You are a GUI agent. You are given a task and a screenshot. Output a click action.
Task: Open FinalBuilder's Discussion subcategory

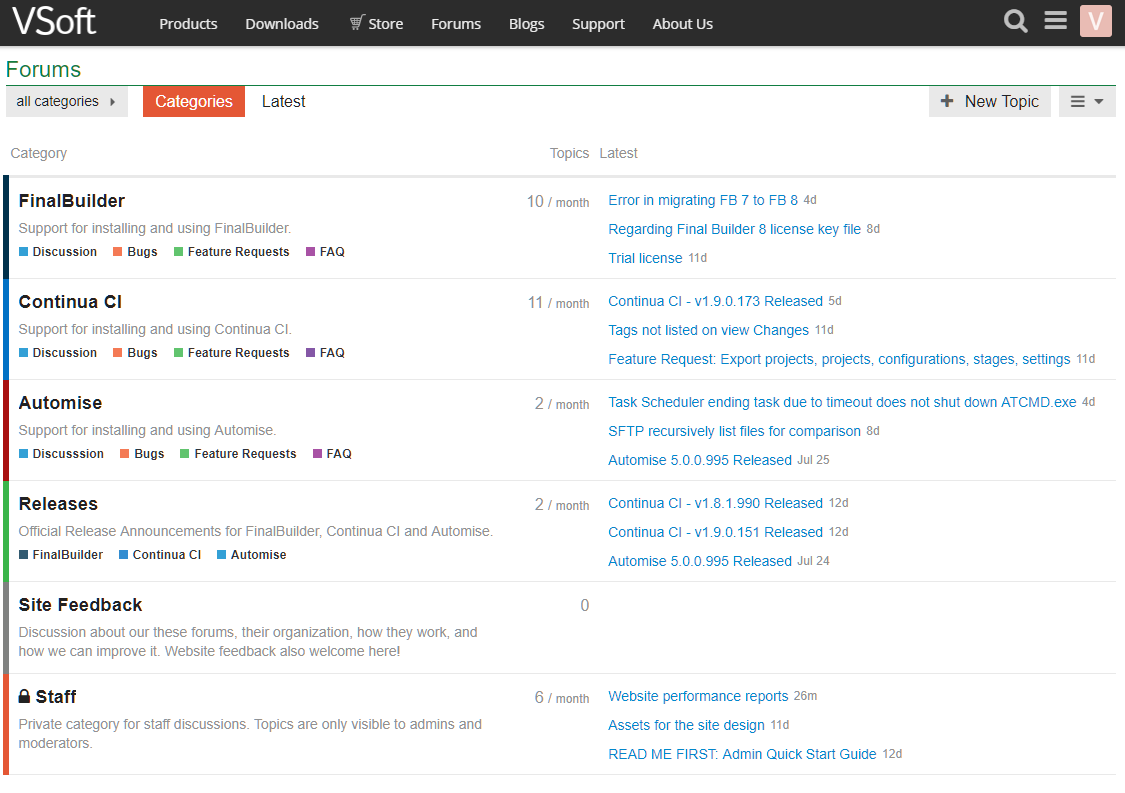57,252
